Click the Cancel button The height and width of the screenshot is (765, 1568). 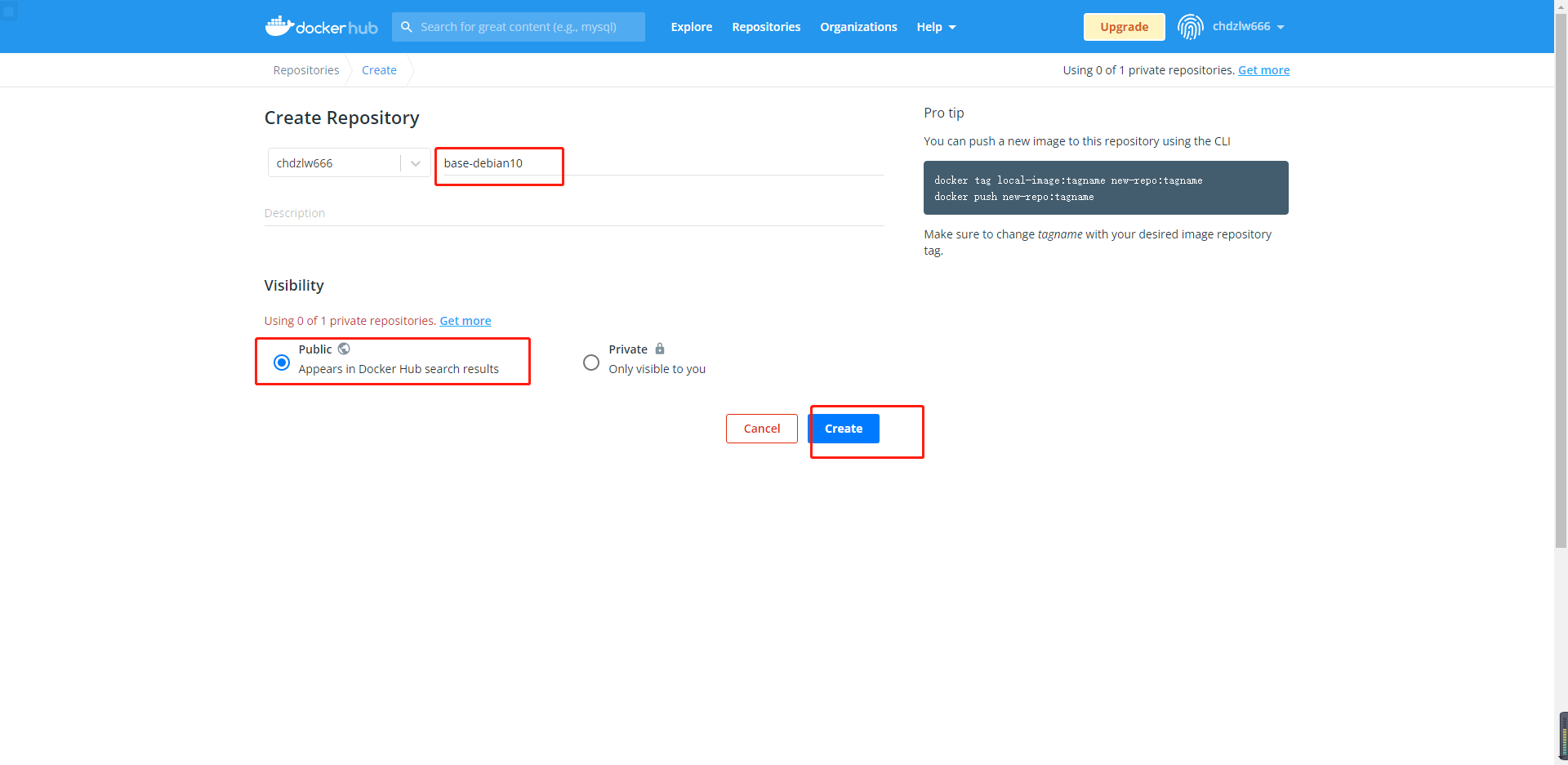[x=762, y=429]
